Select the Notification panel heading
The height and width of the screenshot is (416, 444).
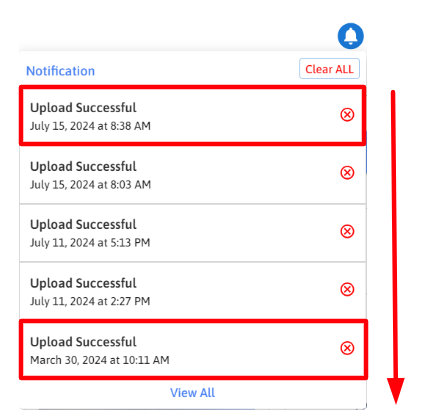pos(60,71)
